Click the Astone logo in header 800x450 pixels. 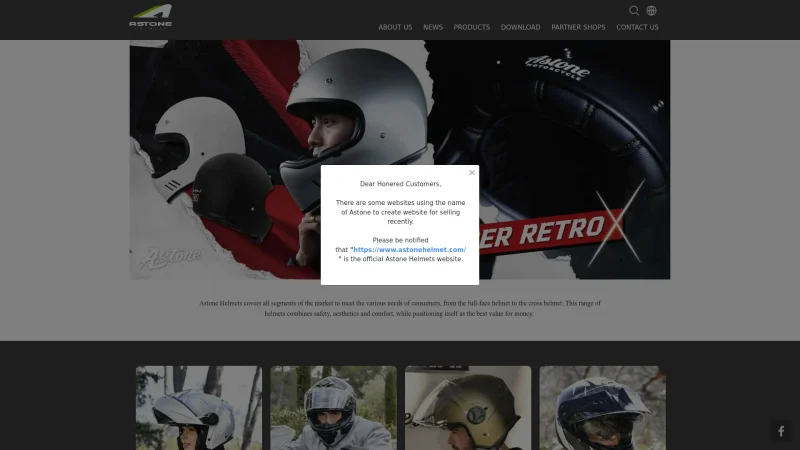[151, 17]
